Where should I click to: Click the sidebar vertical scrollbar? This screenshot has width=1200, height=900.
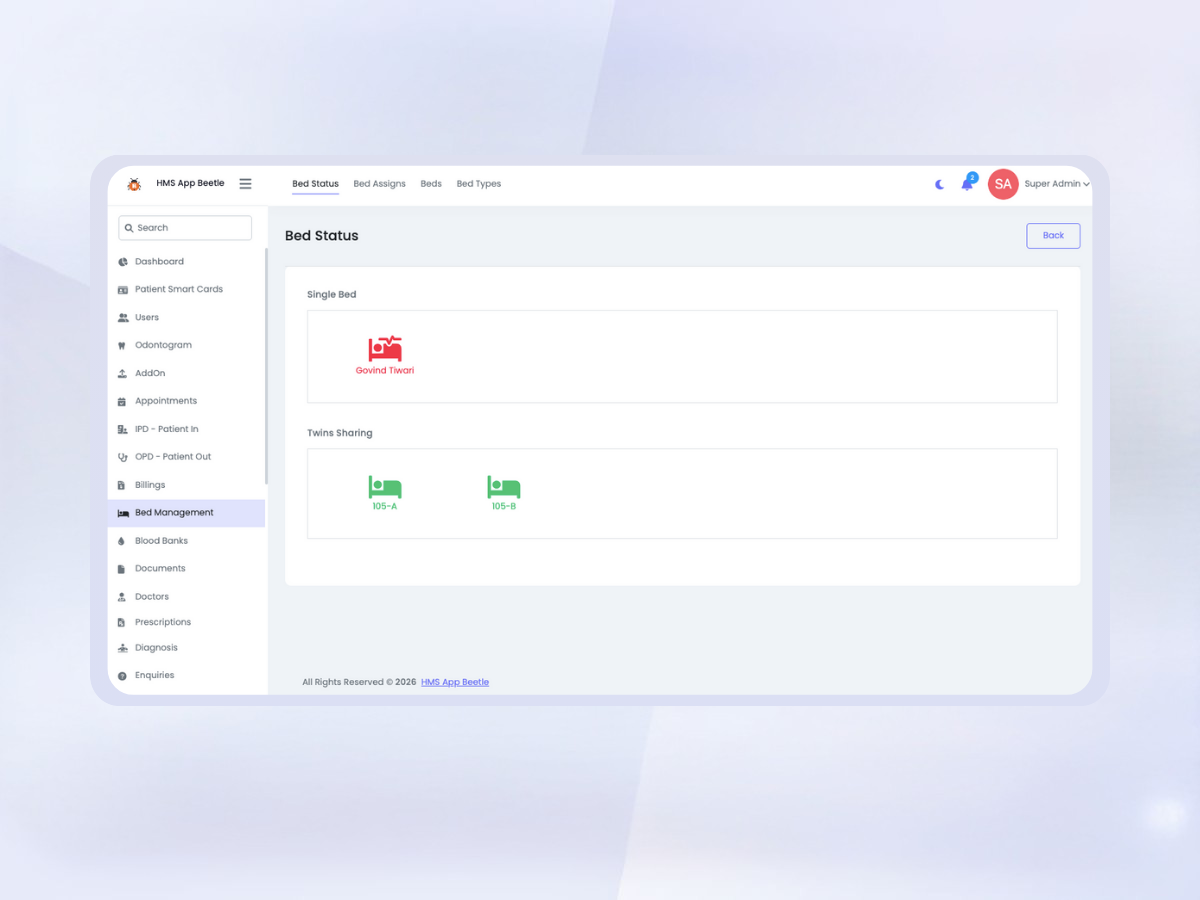(266, 366)
